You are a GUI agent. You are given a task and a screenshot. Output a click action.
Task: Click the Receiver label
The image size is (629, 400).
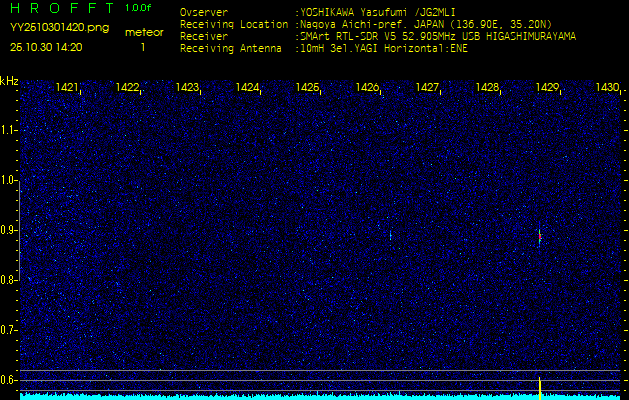(204, 37)
